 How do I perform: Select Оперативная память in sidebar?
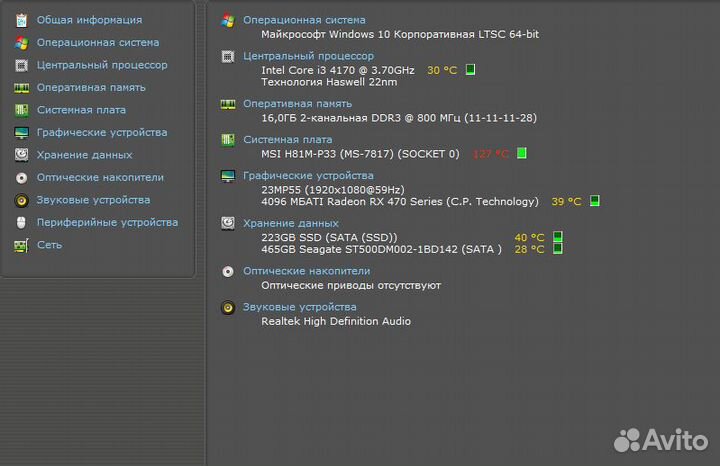coord(91,88)
